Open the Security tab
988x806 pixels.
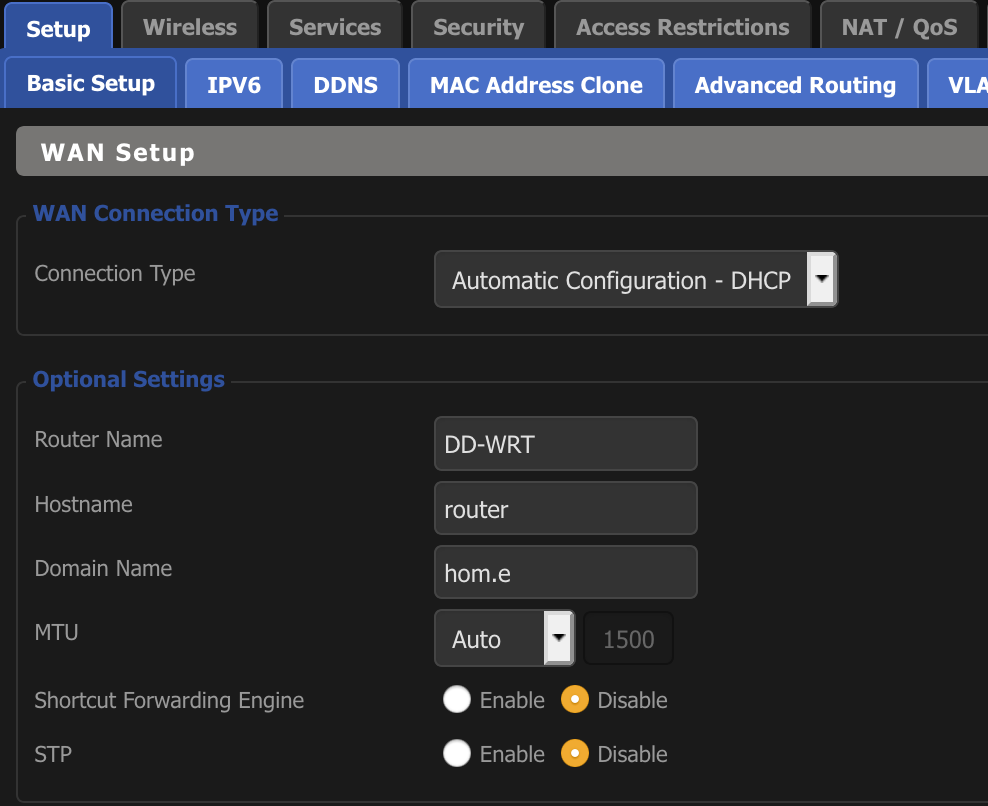click(x=478, y=27)
